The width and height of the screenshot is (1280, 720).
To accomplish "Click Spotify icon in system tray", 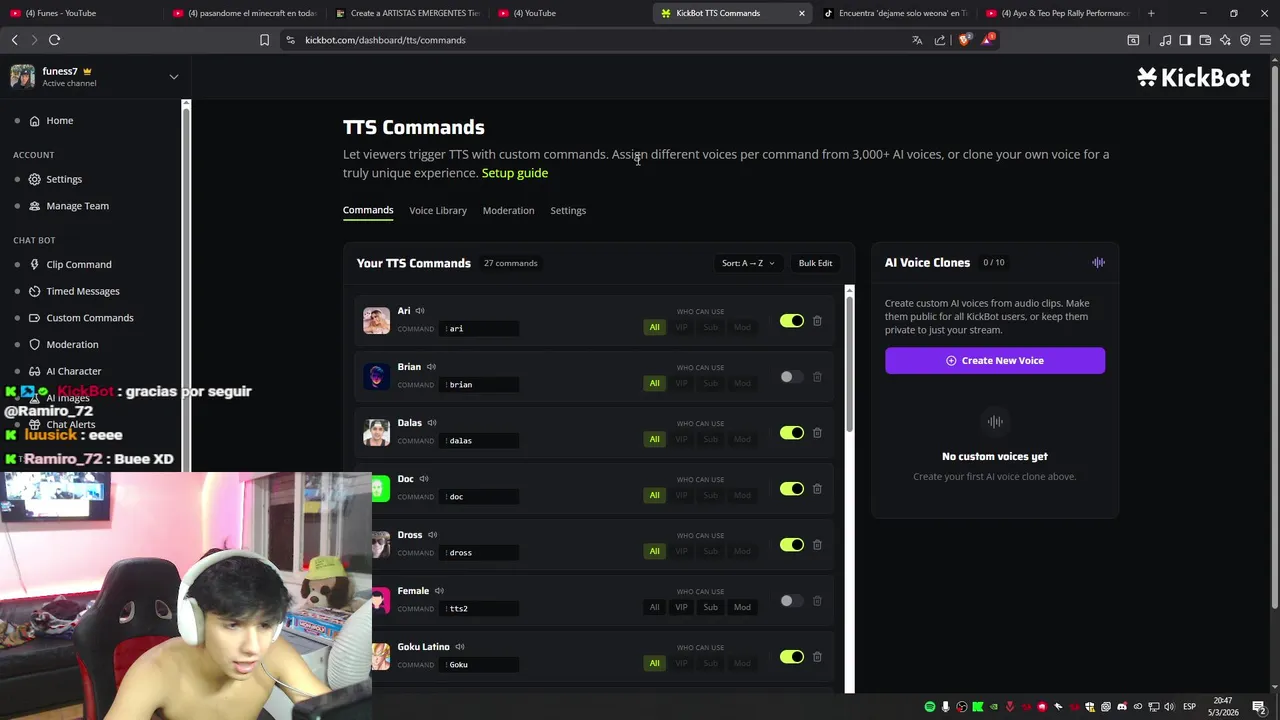I will pos(930,707).
